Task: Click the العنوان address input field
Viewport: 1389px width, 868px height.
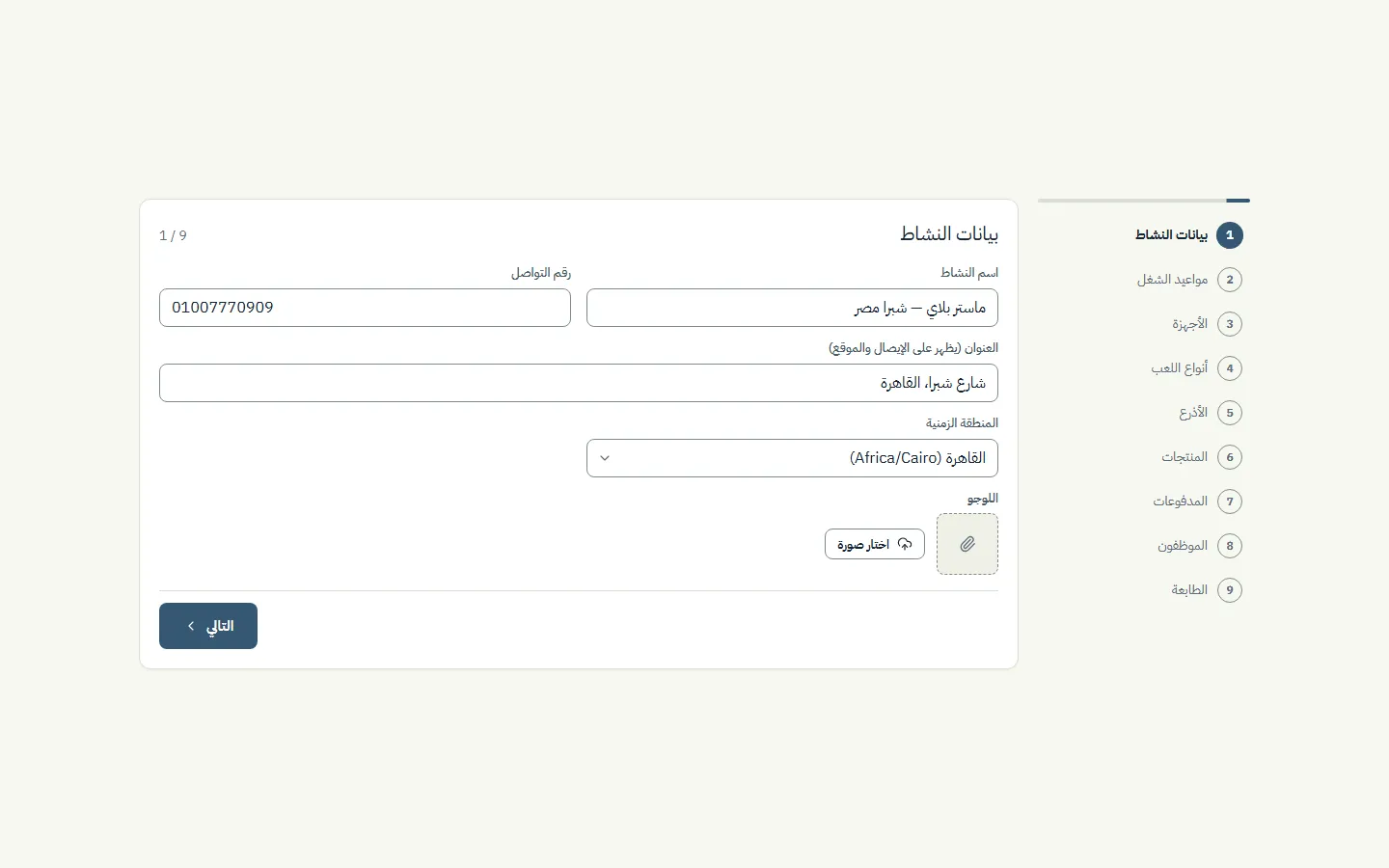Action: [579, 383]
